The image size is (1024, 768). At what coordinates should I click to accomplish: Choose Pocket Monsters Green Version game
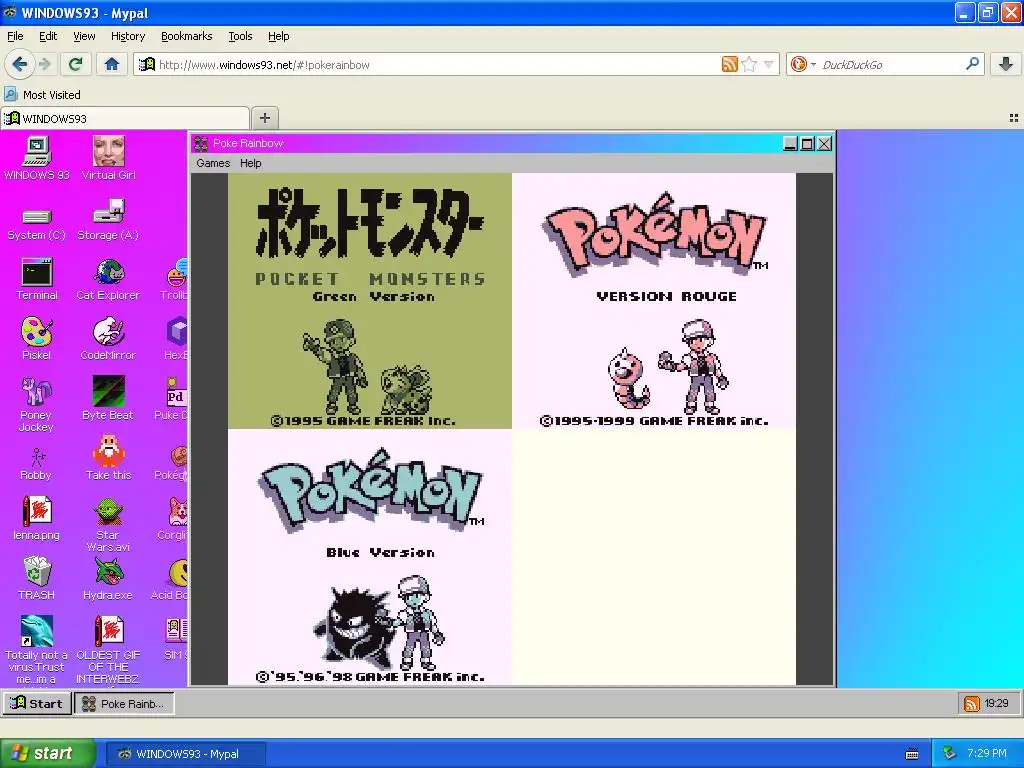tap(370, 301)
